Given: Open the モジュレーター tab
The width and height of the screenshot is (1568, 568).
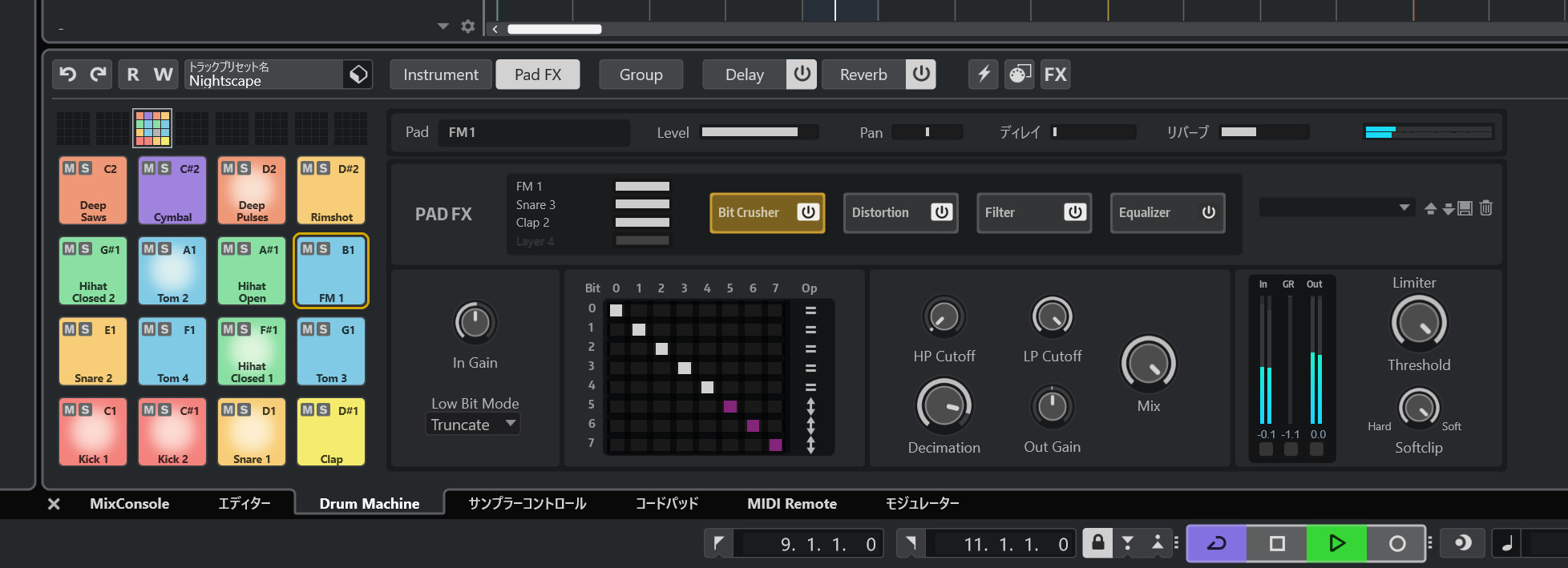Looking at the screenshot, I should tap(922, 504).
